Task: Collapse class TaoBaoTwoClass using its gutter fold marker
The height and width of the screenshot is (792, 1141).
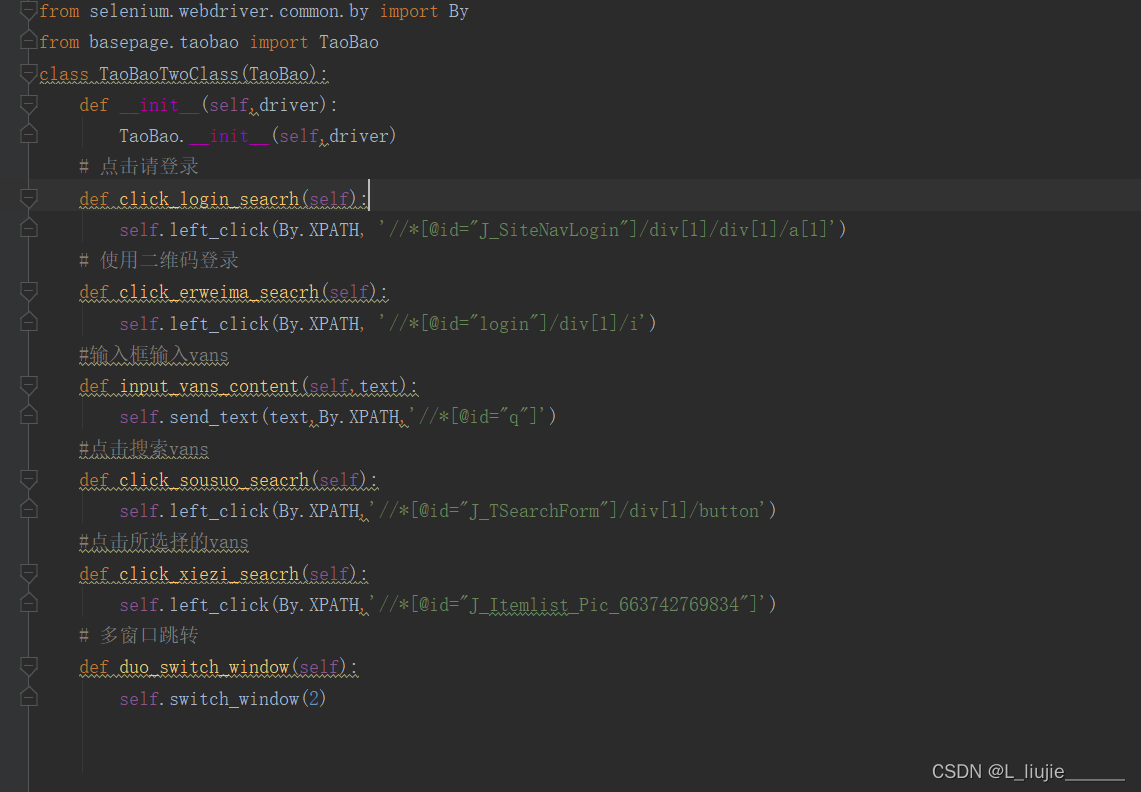Action: point(28,73)
